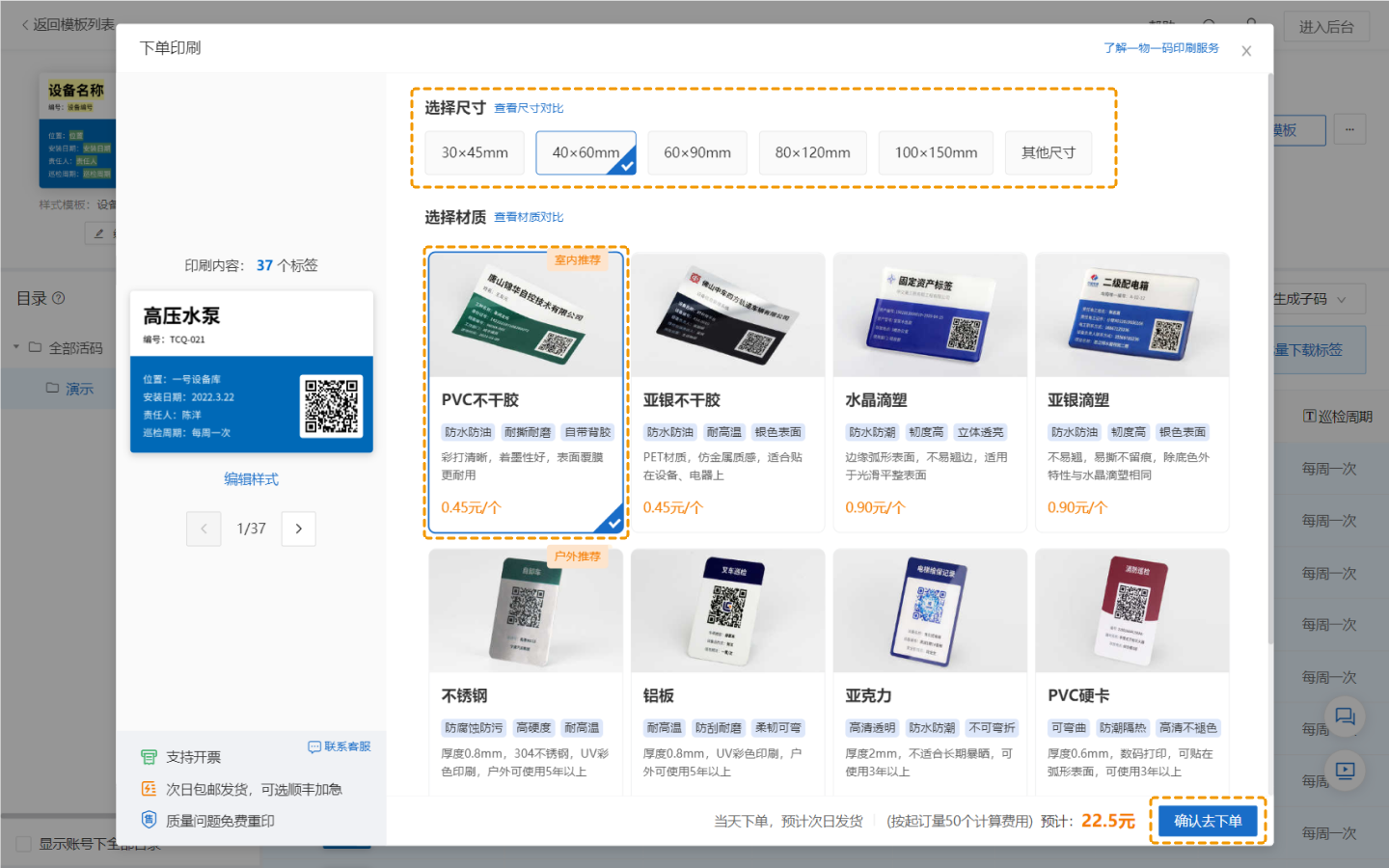Click the 0.45元/个 price under PVC不干胶
1389x868 pixels.
pyautogui.click(x=471, y=507)
